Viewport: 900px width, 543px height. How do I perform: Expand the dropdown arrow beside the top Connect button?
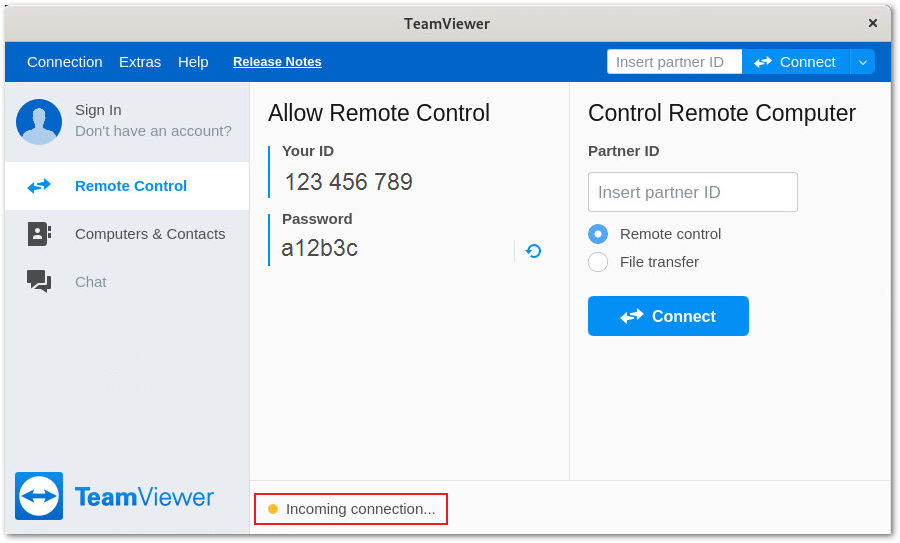pyautogui.click(x=862, y=62)
